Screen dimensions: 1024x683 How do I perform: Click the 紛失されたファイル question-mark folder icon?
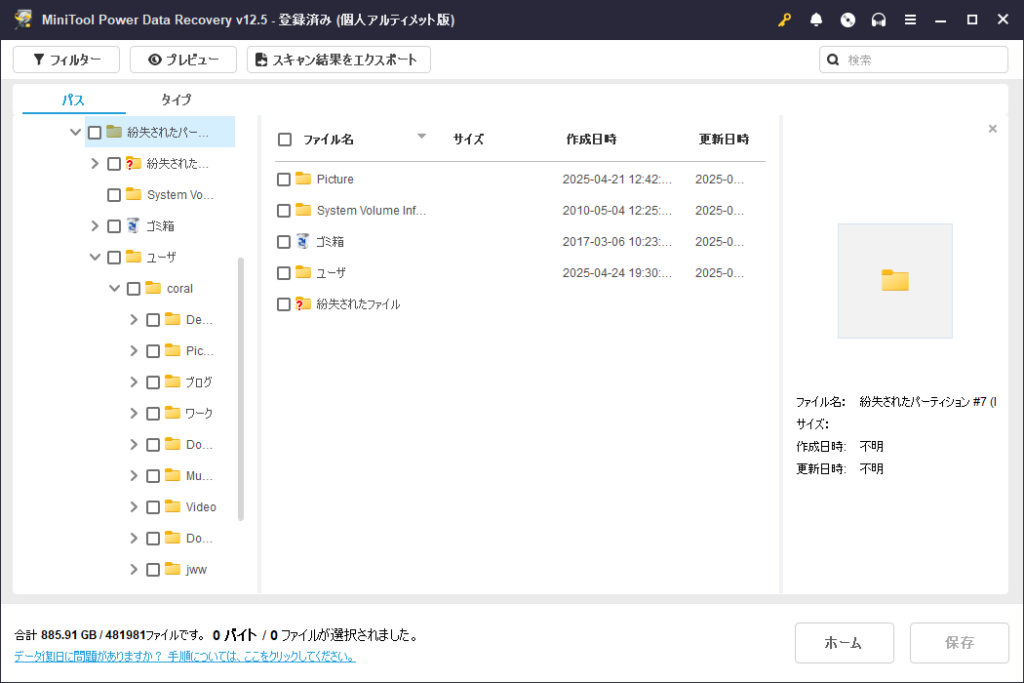pyautogui.click(x=302, y=304)
